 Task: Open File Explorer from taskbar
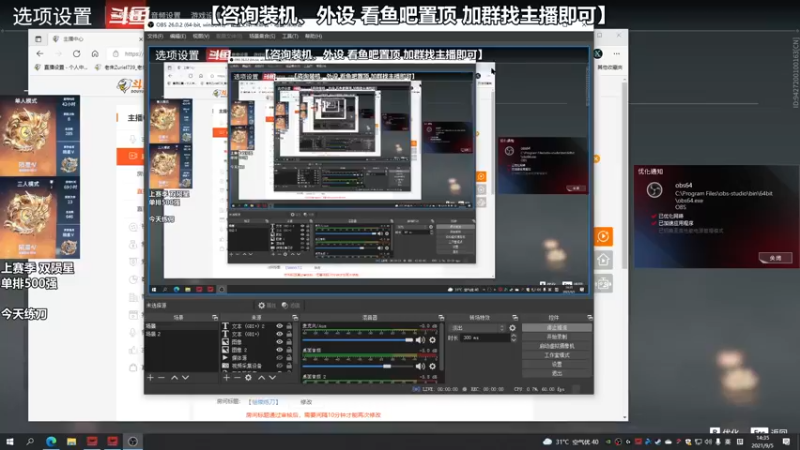pos(71,441)
